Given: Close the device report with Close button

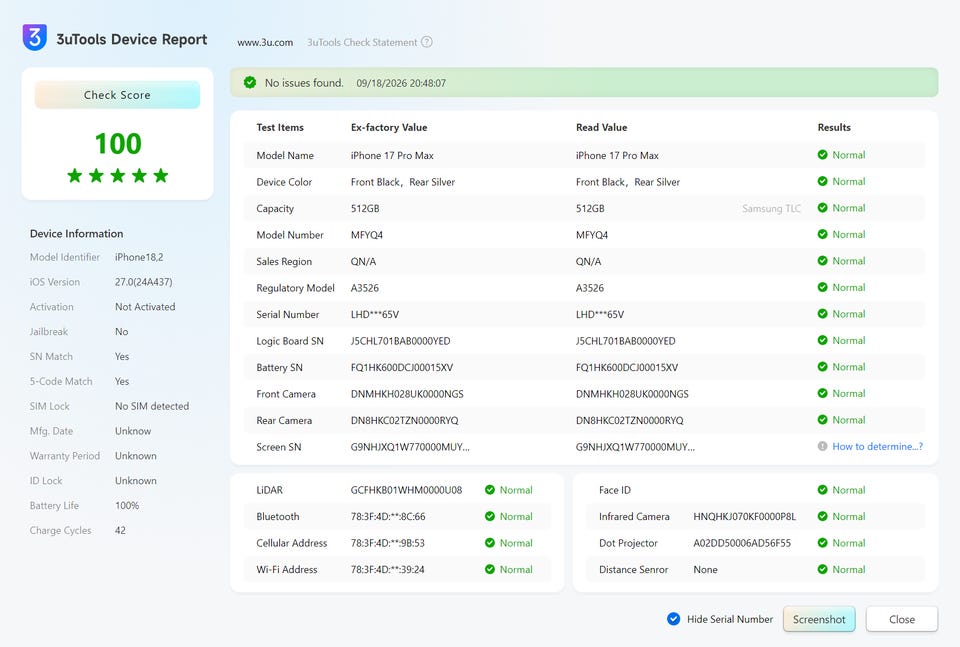Looking at the screenshot, I should click(902, 619).
